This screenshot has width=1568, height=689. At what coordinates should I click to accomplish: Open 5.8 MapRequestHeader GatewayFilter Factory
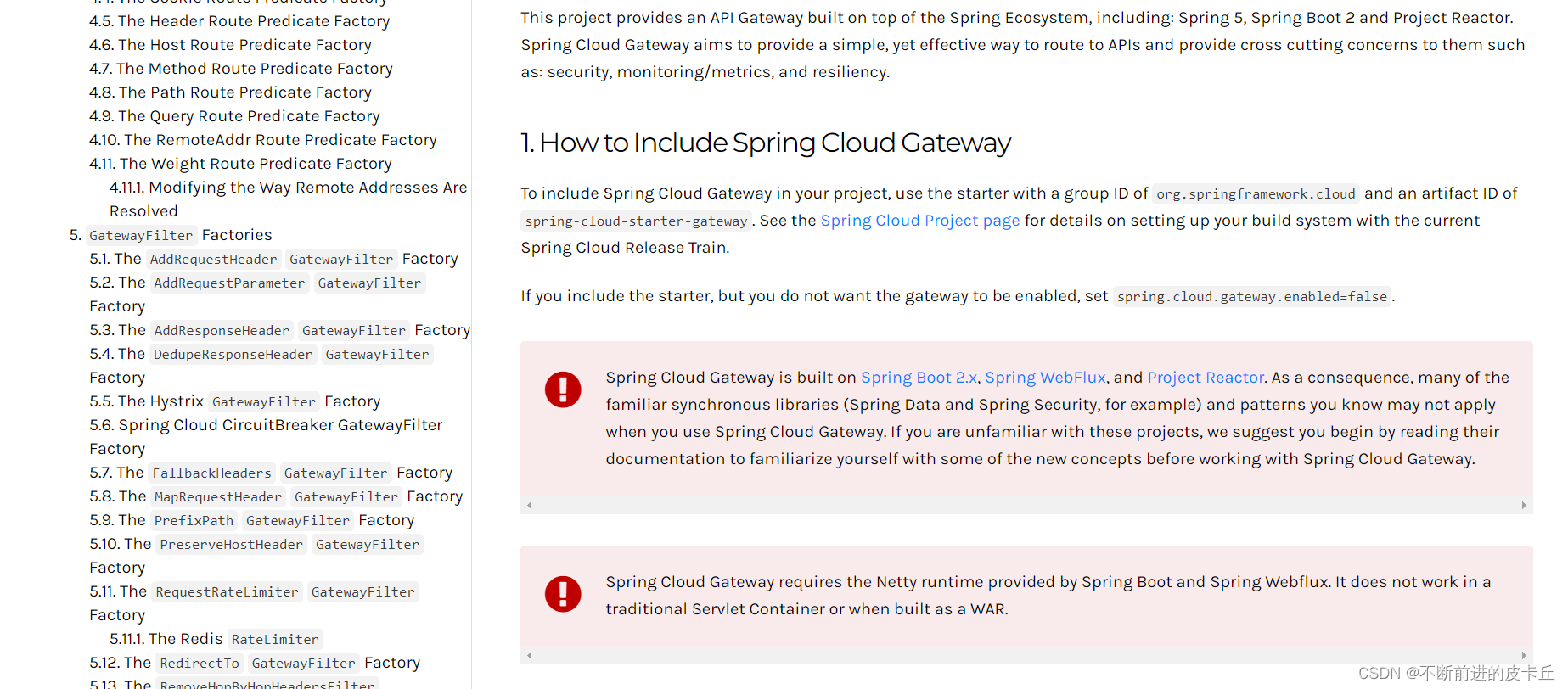(x=276, y=496)
